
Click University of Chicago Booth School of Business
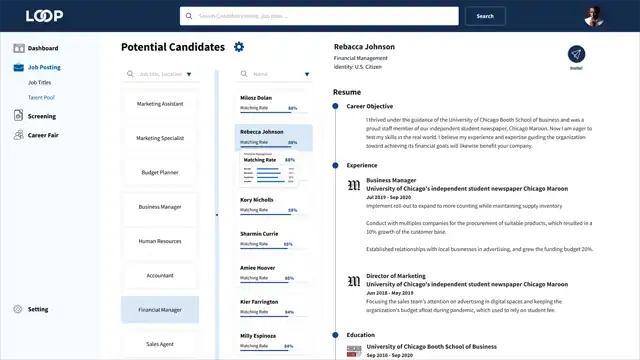tap(431, 347)
